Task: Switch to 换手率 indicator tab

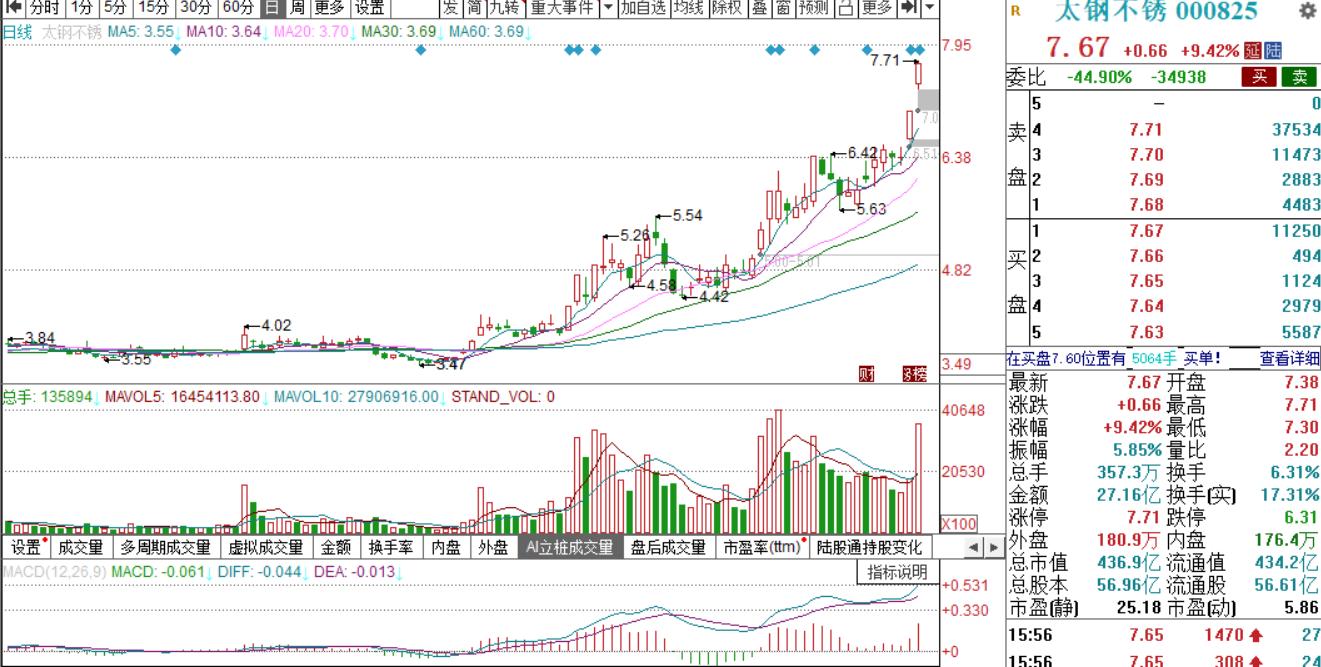Action: pyautogui.click(x=391, y=547)
